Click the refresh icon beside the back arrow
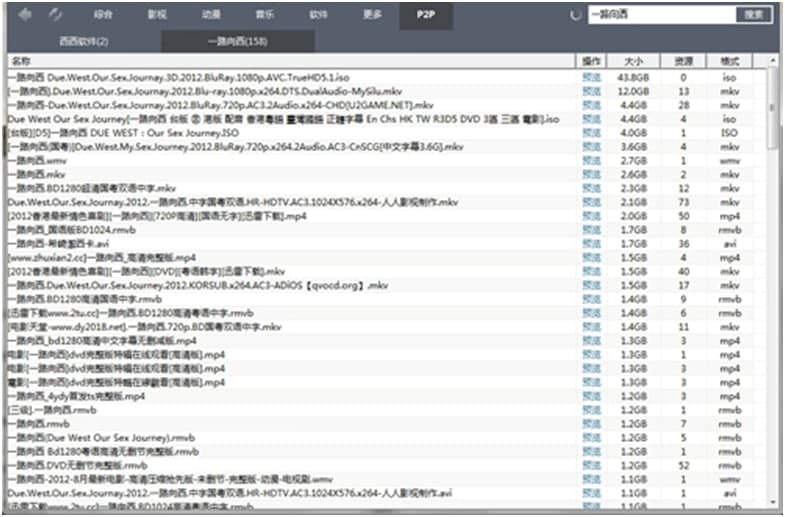 pos(55,15)
